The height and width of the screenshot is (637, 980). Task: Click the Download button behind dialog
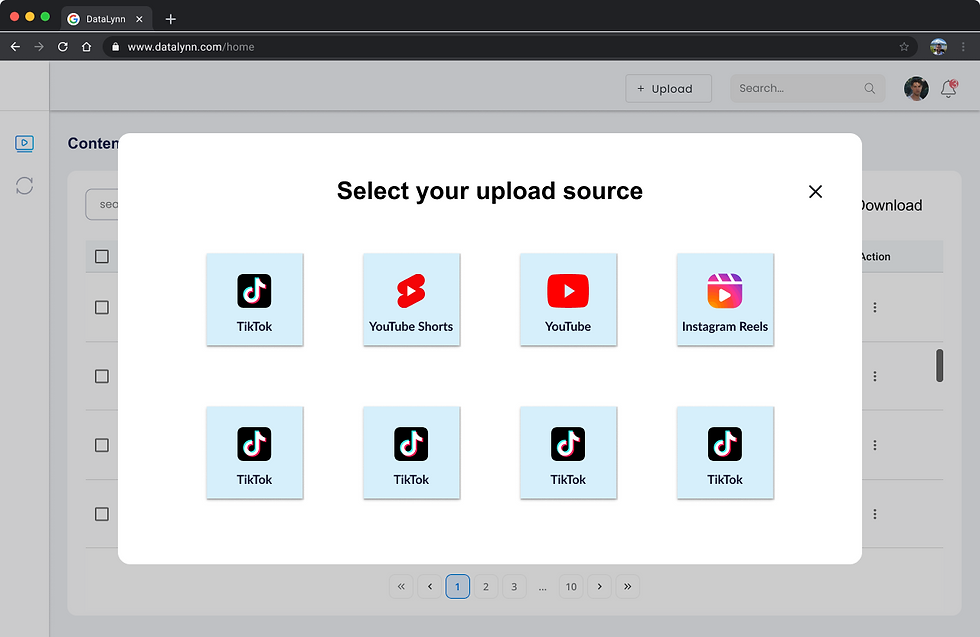tap(891, 206)
